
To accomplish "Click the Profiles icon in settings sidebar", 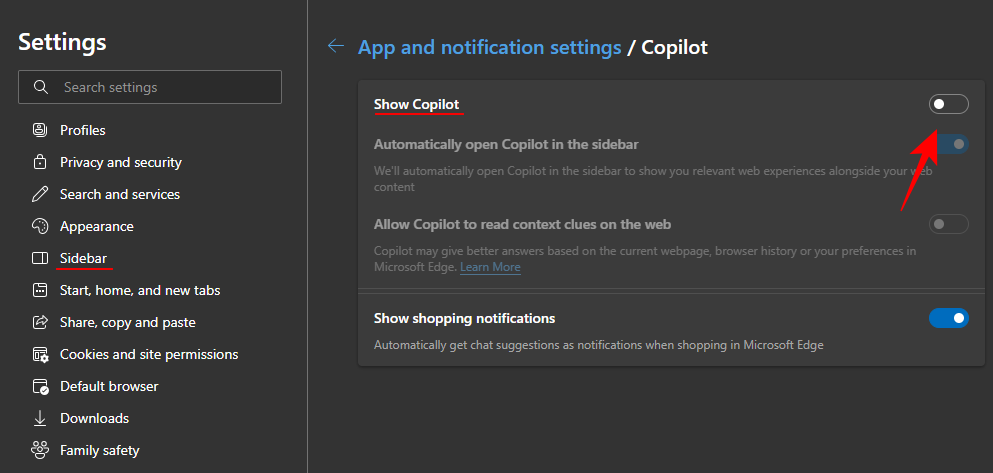I will point(40,130).
